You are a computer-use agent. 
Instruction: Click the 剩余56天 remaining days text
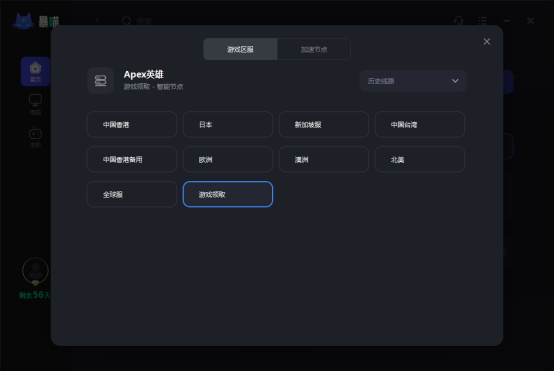(x=35, y=295)
